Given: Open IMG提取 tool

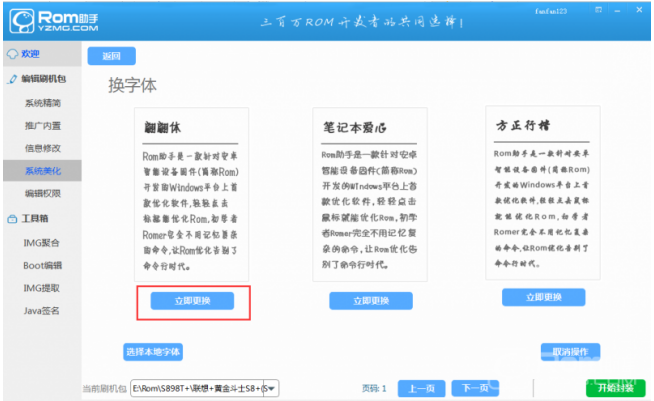Looking at the screenshot, I should pyautogui.click(x=42, y=288).
